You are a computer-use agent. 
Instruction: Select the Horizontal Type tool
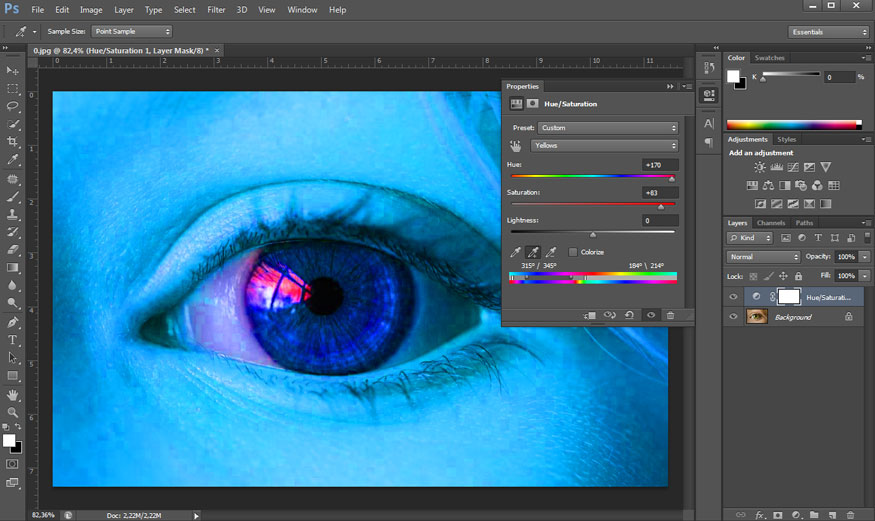(13, 340)
